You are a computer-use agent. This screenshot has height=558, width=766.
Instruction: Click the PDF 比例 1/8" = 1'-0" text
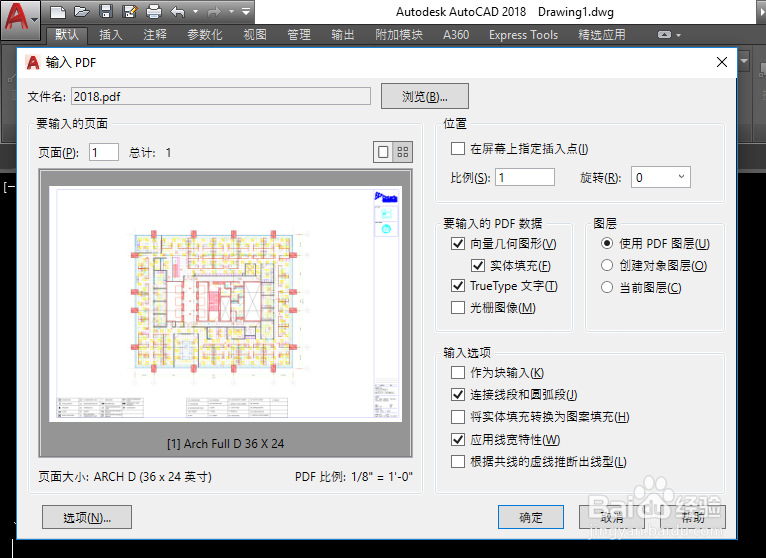tap(354, 476)
